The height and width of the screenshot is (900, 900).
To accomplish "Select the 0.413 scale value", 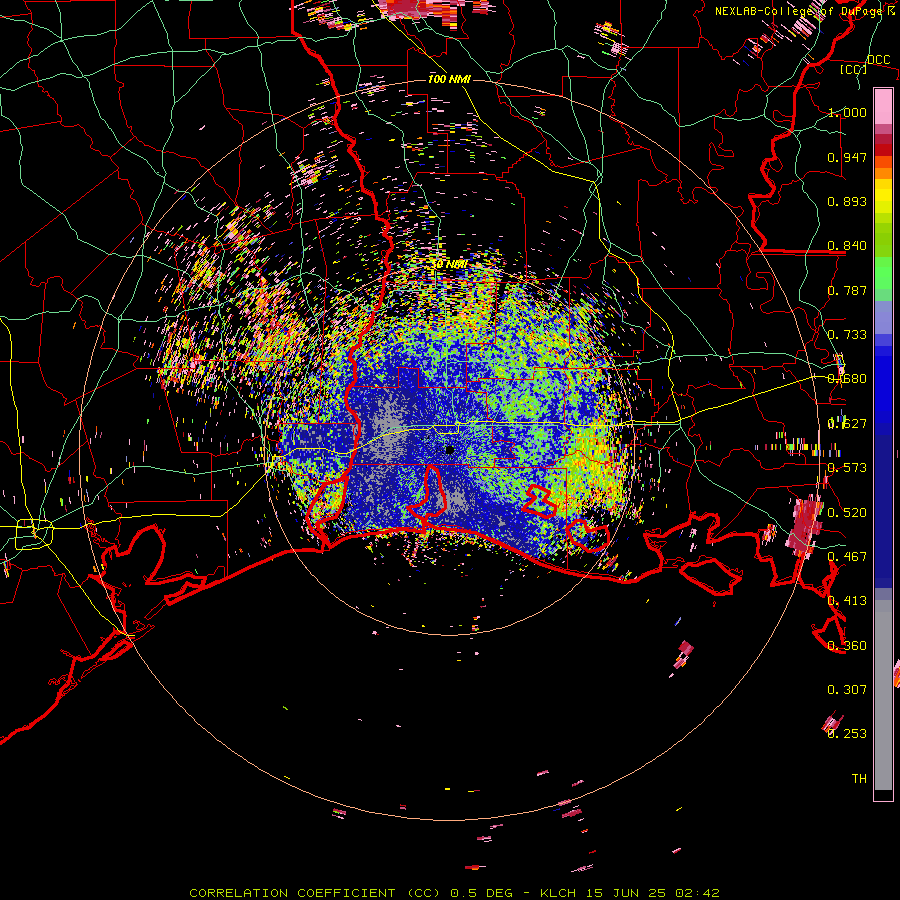I will click(847, 601).
